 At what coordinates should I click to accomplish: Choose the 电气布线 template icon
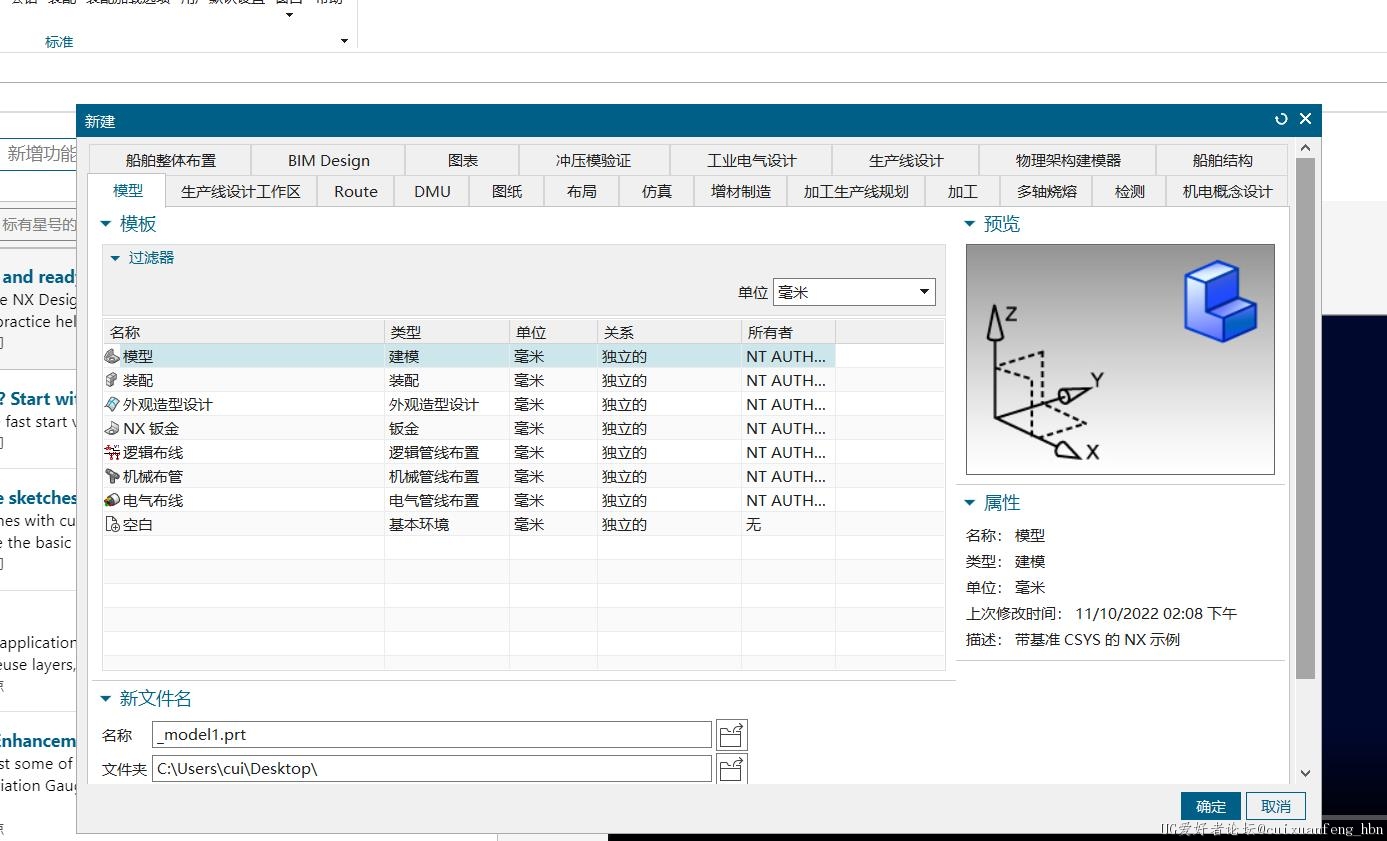click(x=112, y=500)
